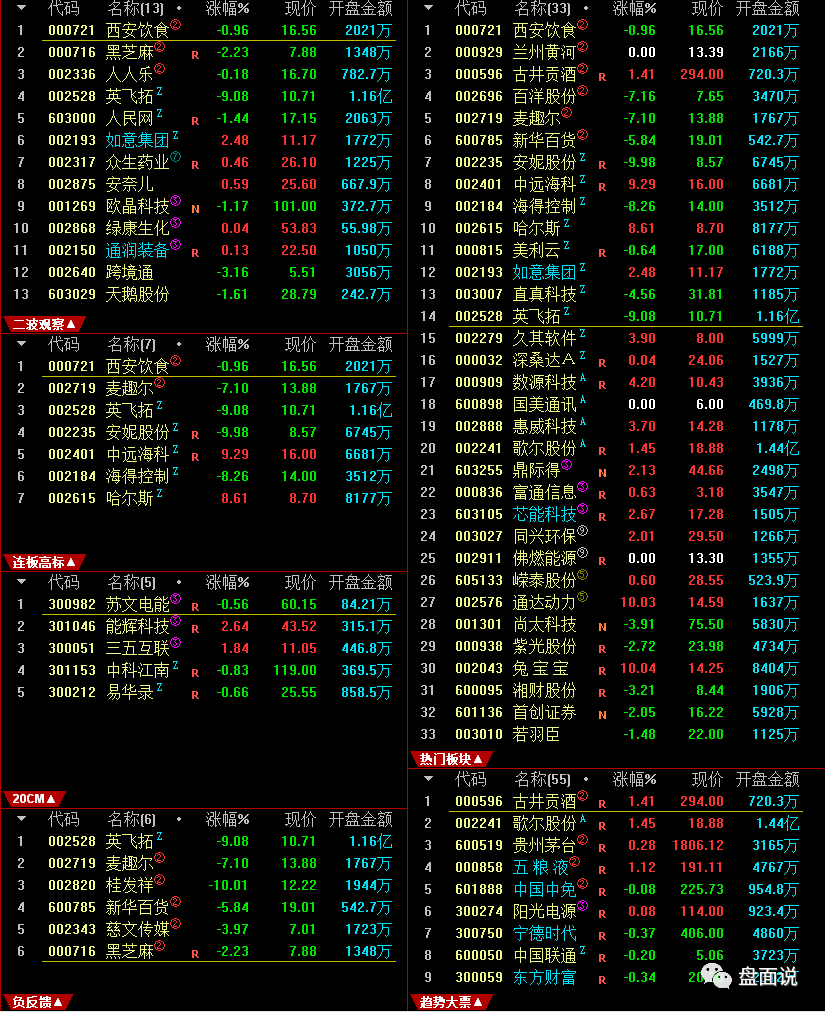The width and height of the screenshot is (825, 1013).
Task: Open dropdown arrow of the 6-stock table
Action: pyautogui.click(x=21, y=819)
